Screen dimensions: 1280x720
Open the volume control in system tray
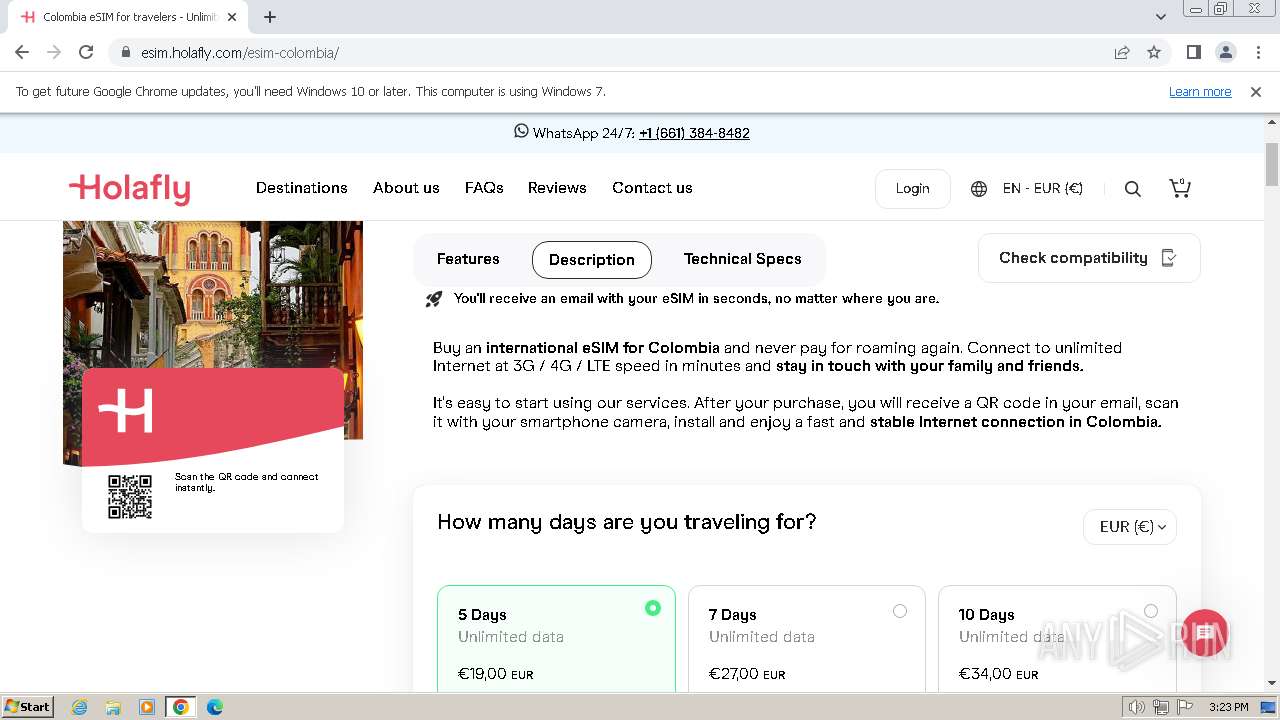[1136, 707]
